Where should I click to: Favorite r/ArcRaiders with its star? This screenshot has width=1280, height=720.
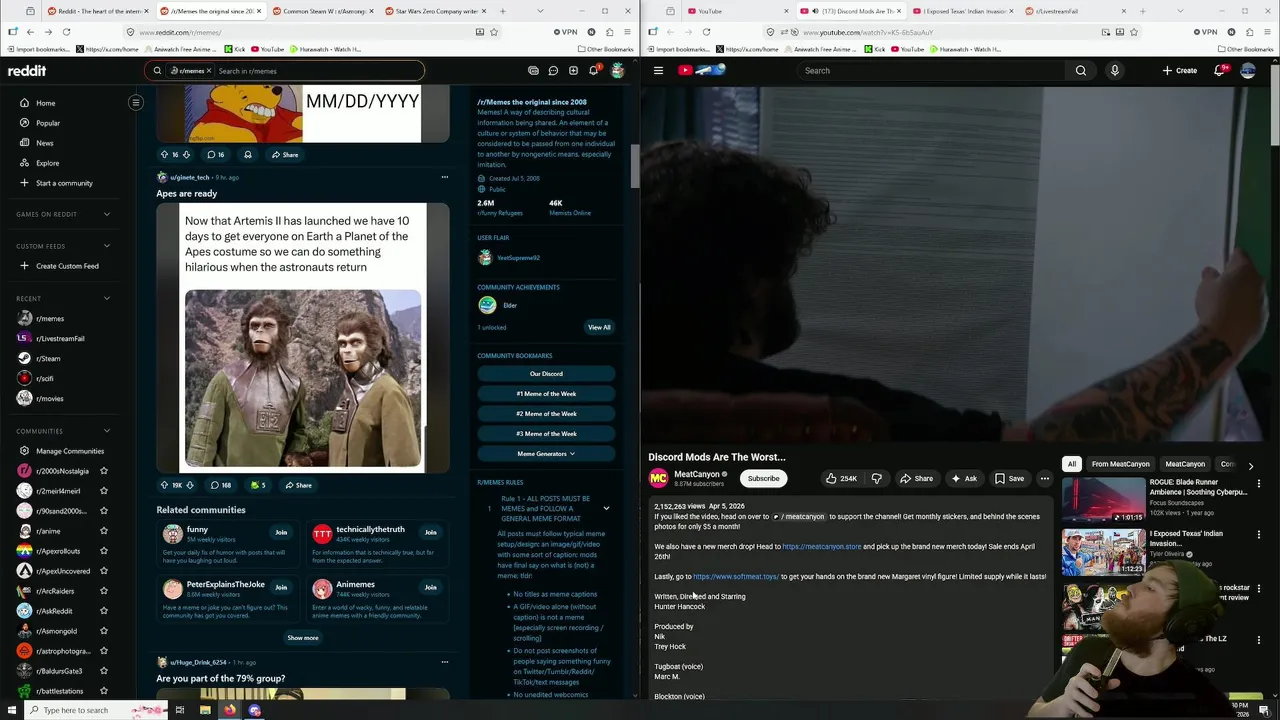pyautogui.click(x=104, y=591)
